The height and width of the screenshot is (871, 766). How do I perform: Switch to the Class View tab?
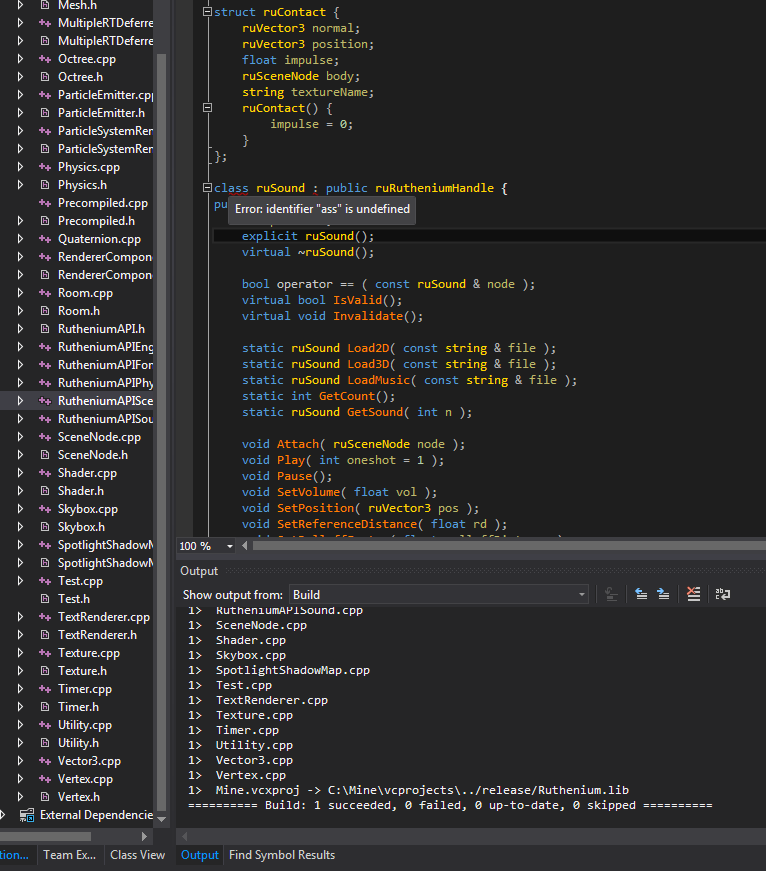click(137, 855)
